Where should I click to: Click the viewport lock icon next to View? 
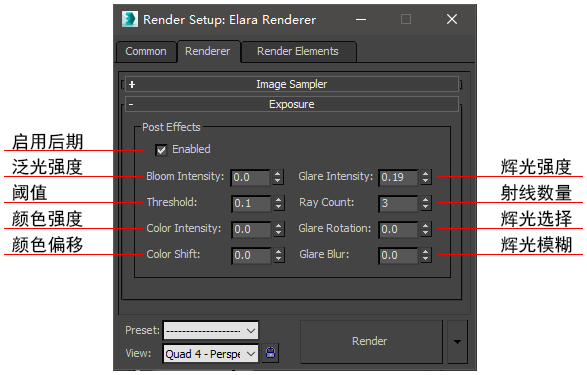point(271,353)
